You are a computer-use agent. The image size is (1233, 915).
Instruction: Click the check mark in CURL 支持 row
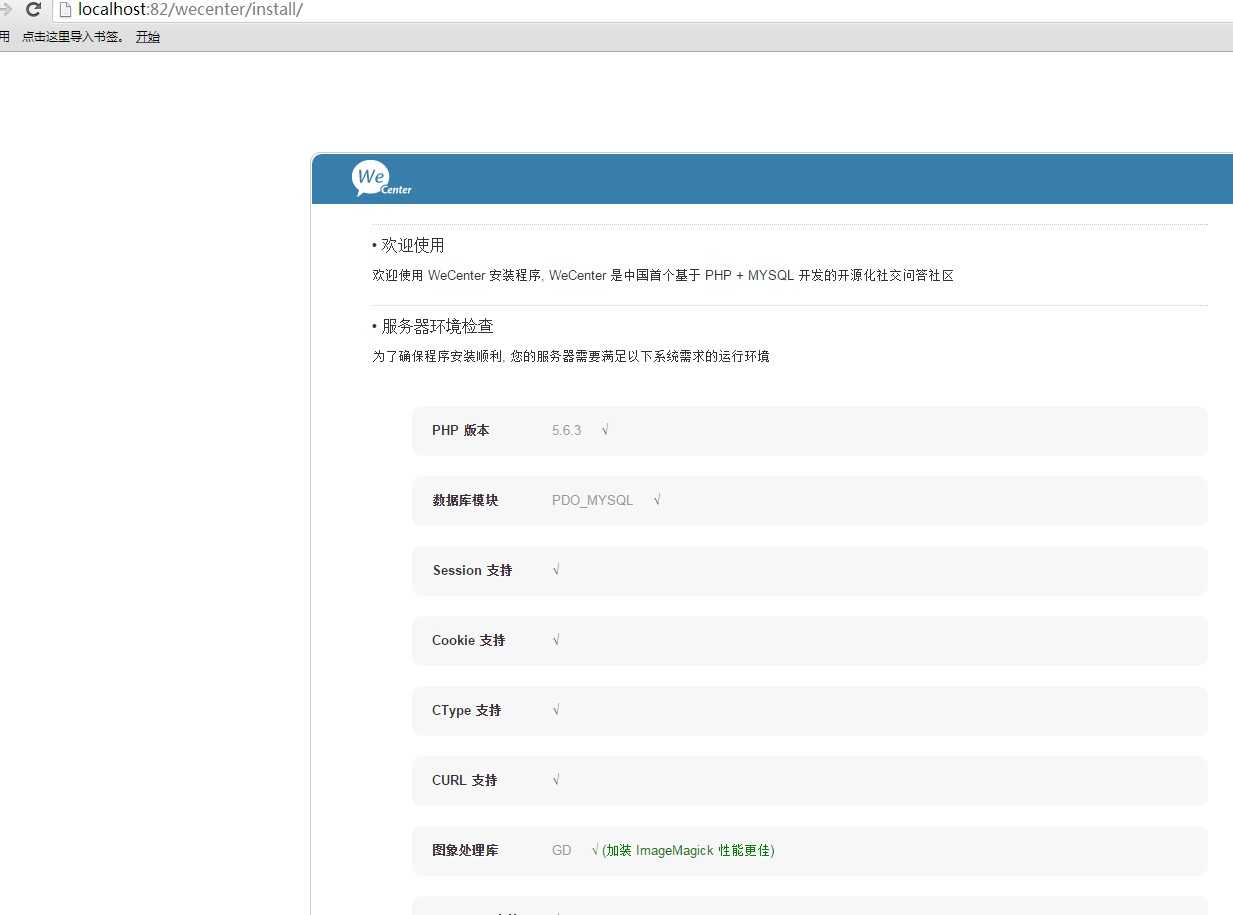556,780
